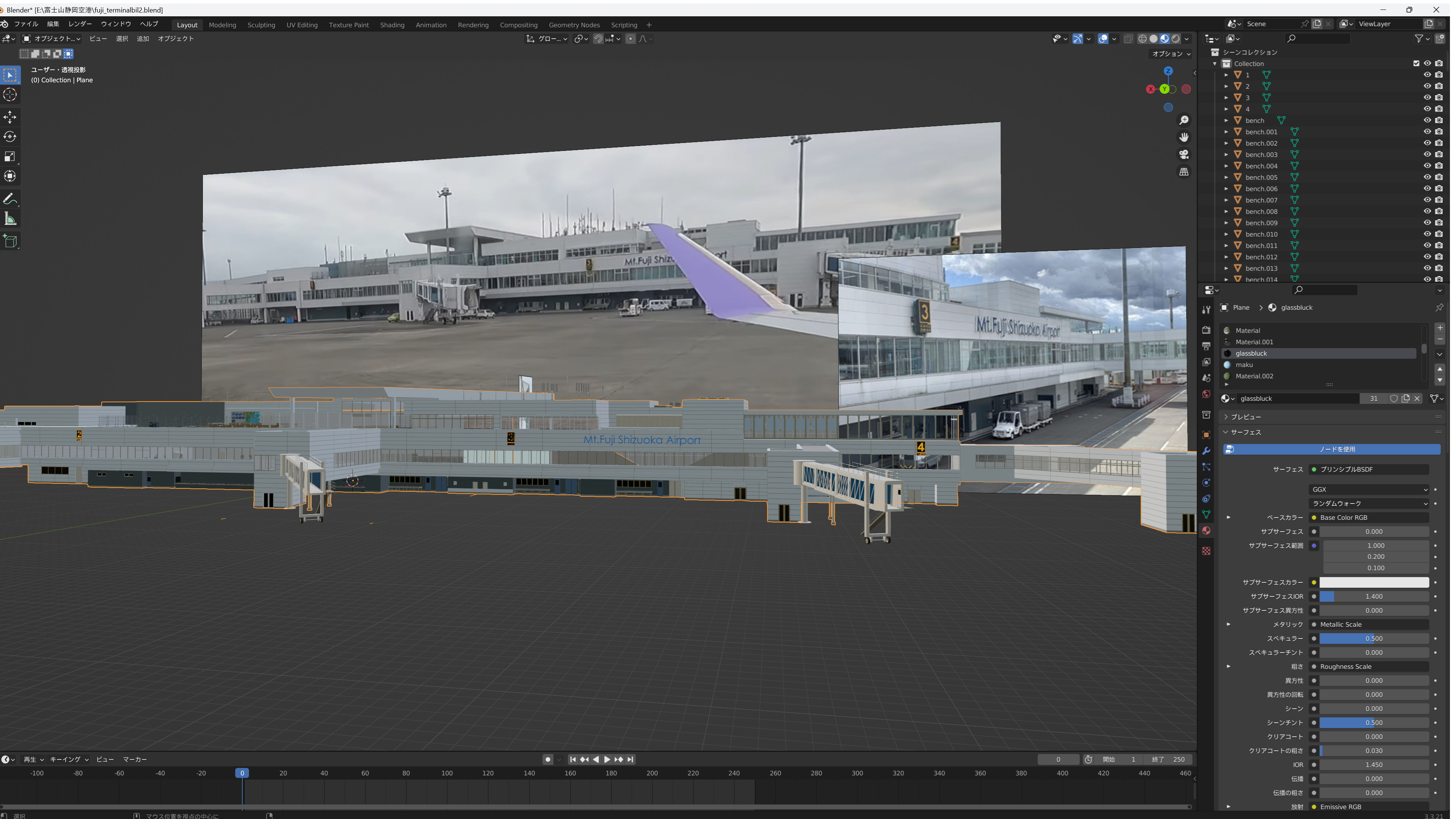Toggle the Collection exclude checkbox

click(1416, 63)
